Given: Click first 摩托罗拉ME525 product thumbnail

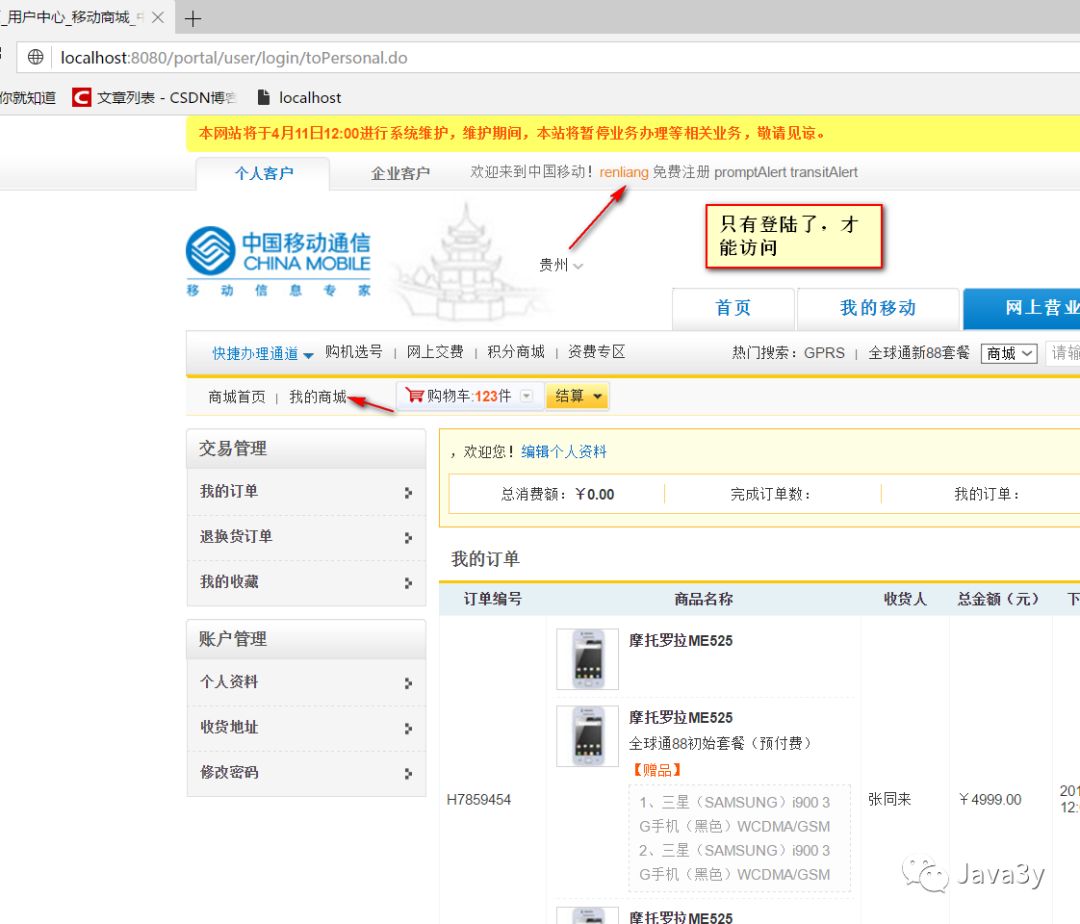Looking at the screenshot, I should [x=588, y=659].
